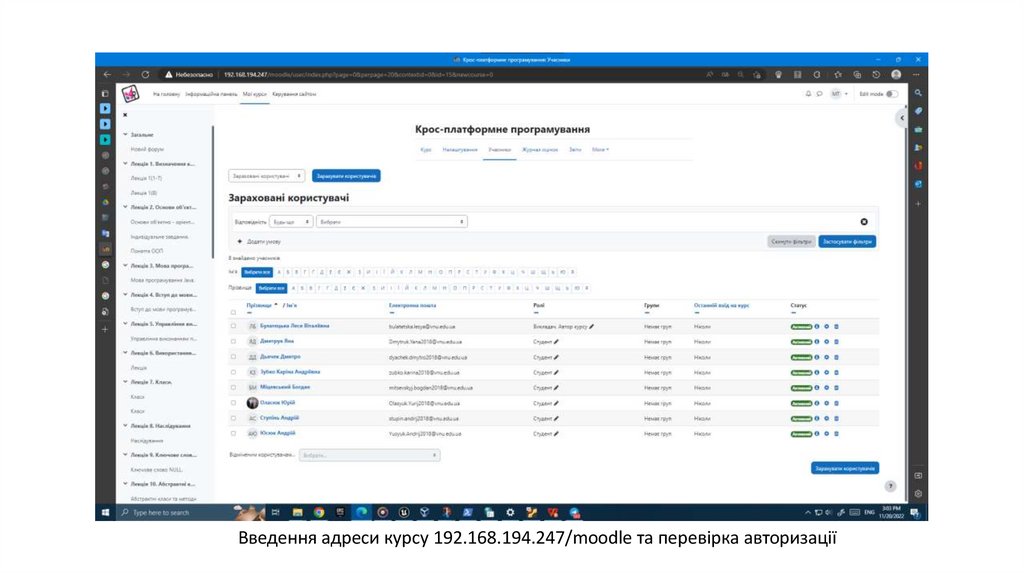This screenshot has height=574, width=1024.
Task: Open enrolment gear icon for Ступінь Андрій
Action: [826, 419]
